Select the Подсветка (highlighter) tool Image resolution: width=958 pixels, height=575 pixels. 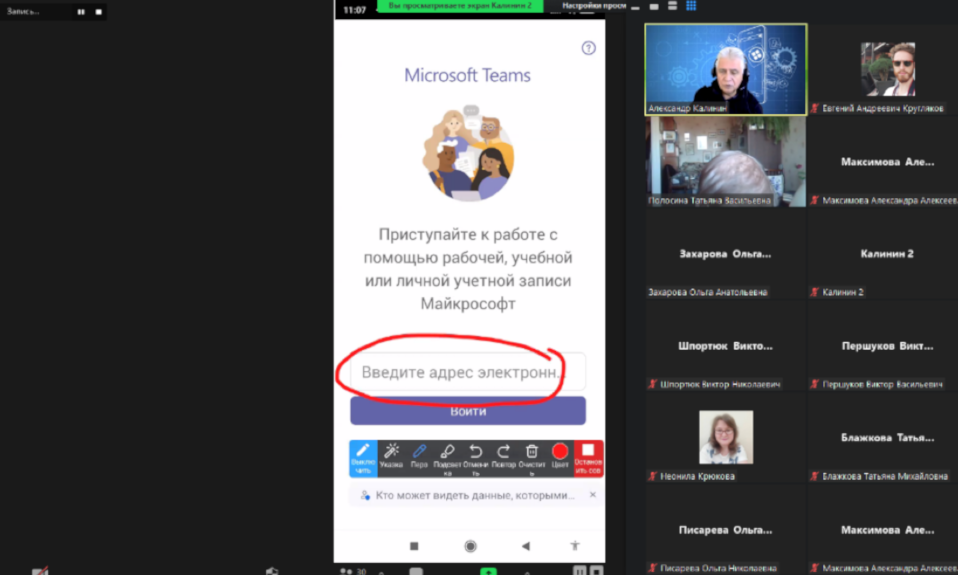click(448, 457)
